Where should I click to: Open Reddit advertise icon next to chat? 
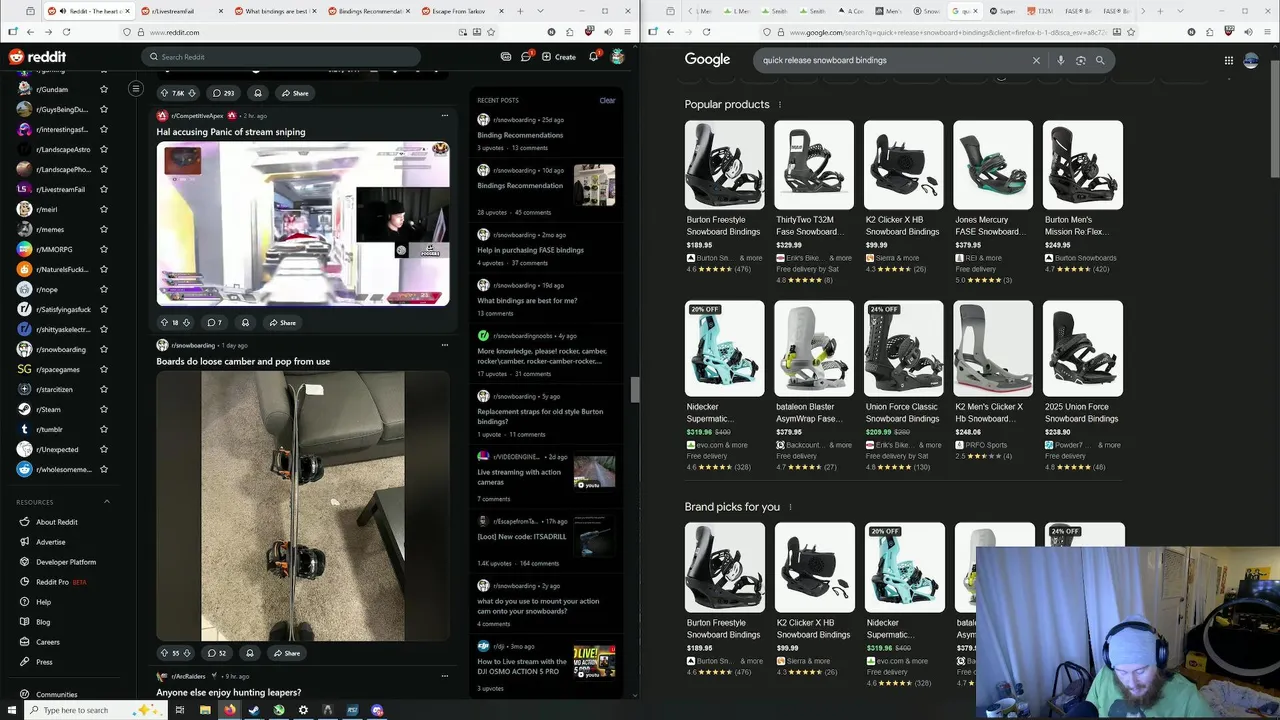click(x=506, y=57)
